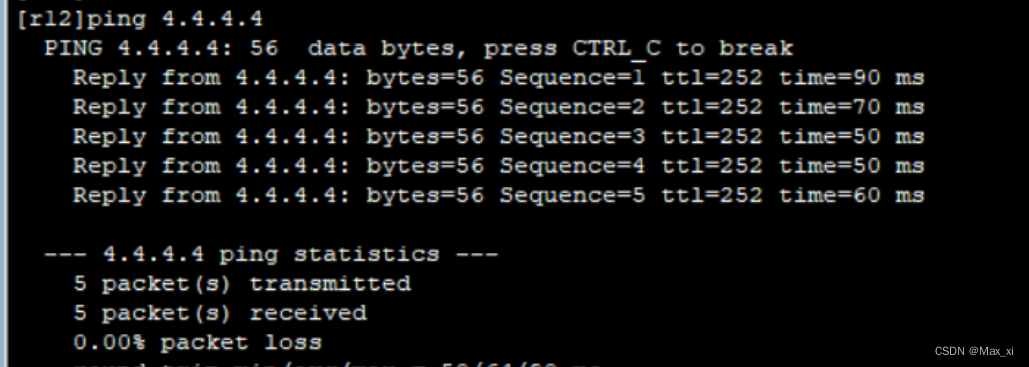Click the [r12] prompt text

[51, 20]
